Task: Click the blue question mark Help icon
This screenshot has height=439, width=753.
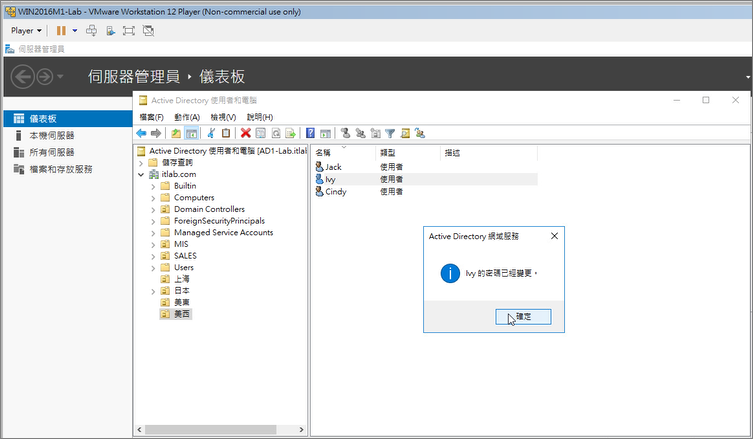Action: point(310,134)
